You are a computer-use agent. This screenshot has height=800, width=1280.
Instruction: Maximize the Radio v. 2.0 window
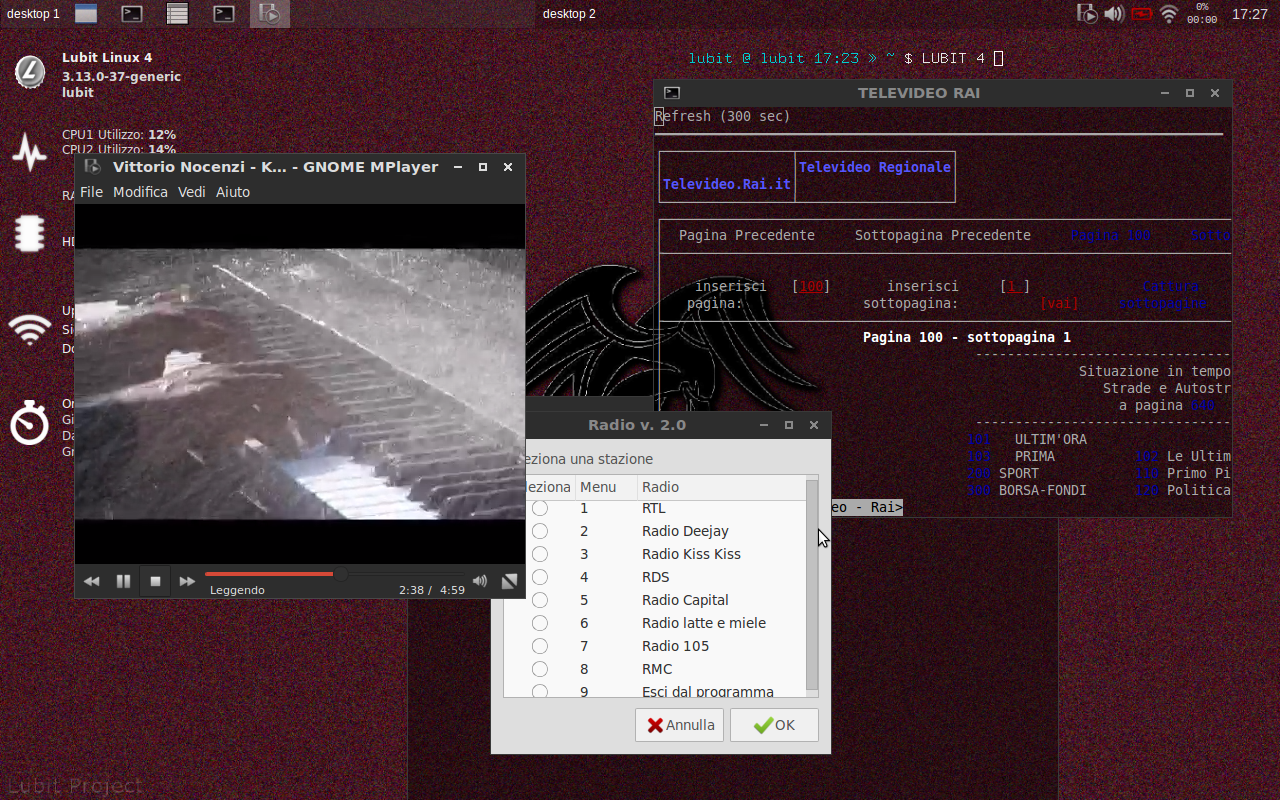pyautogui.click(x=789, y=425)
